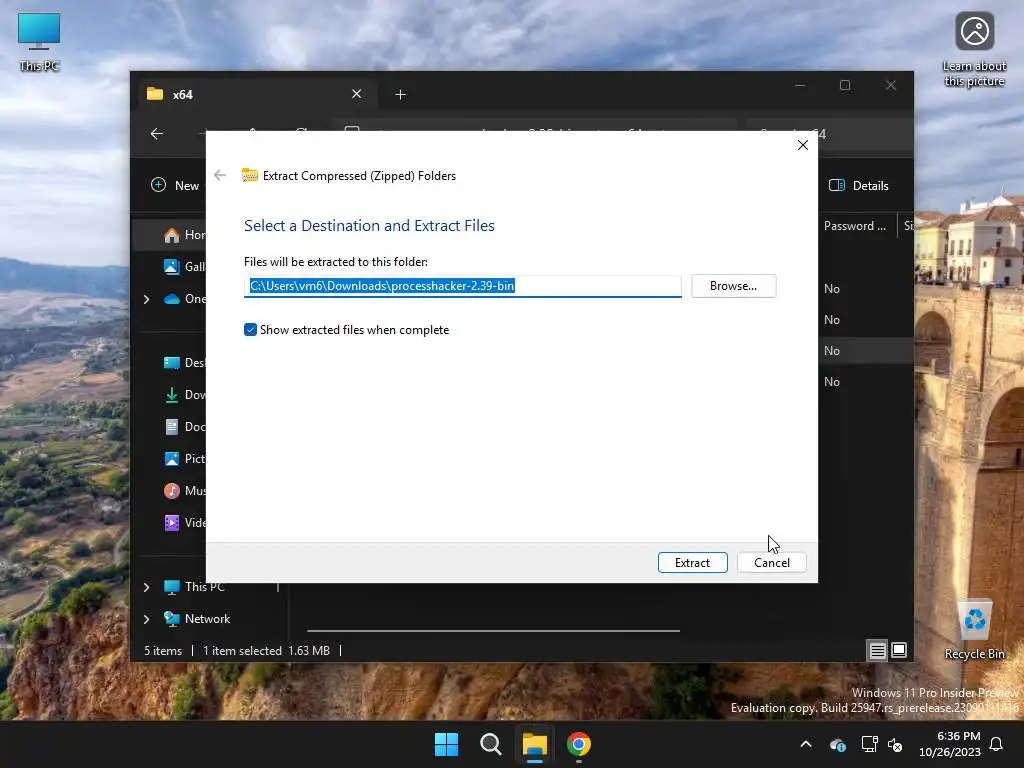
Task: Select This PC in navigation pane
Action: click(x=195, y=587)
